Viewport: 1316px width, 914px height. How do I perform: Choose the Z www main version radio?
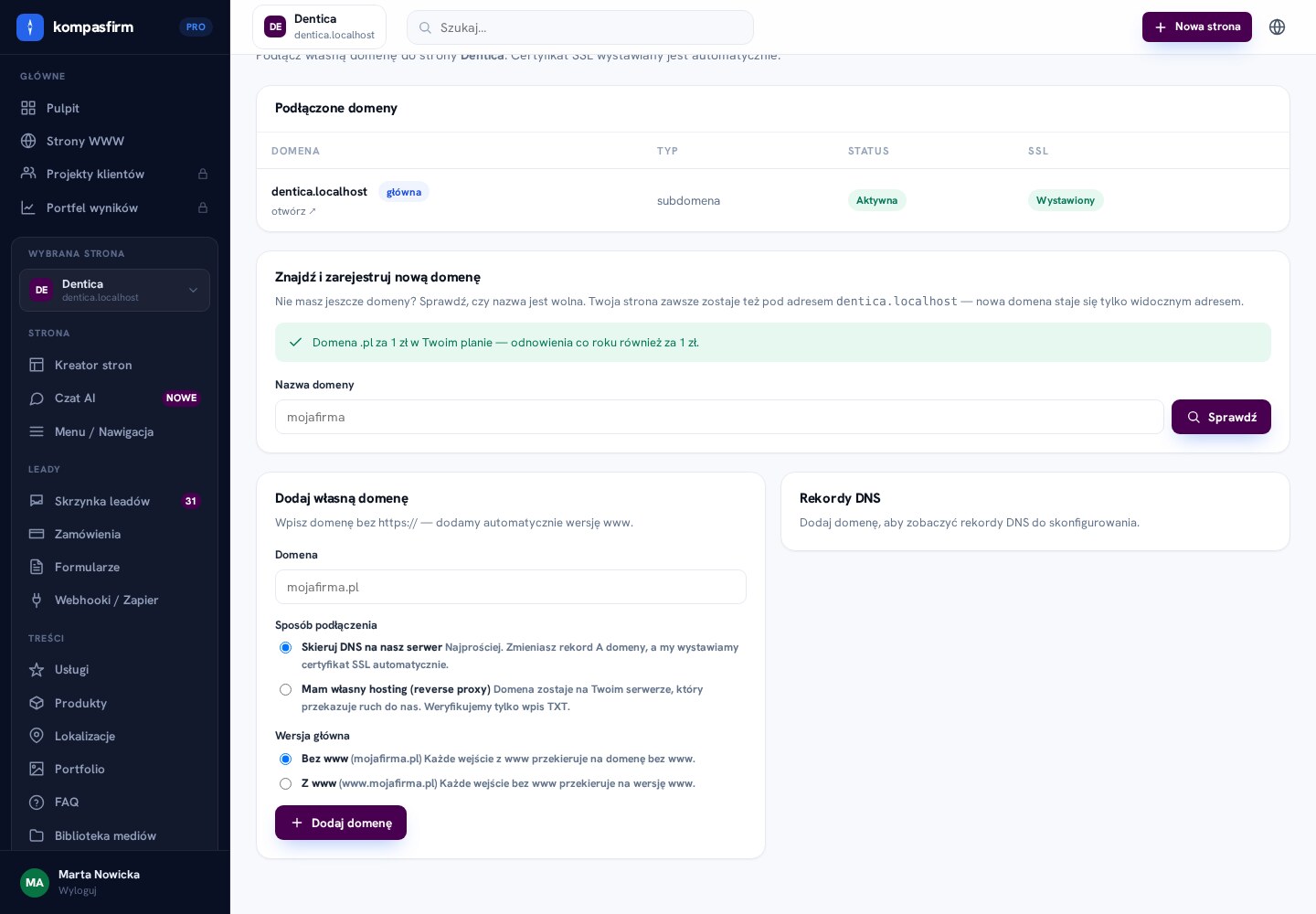(285, 784)
